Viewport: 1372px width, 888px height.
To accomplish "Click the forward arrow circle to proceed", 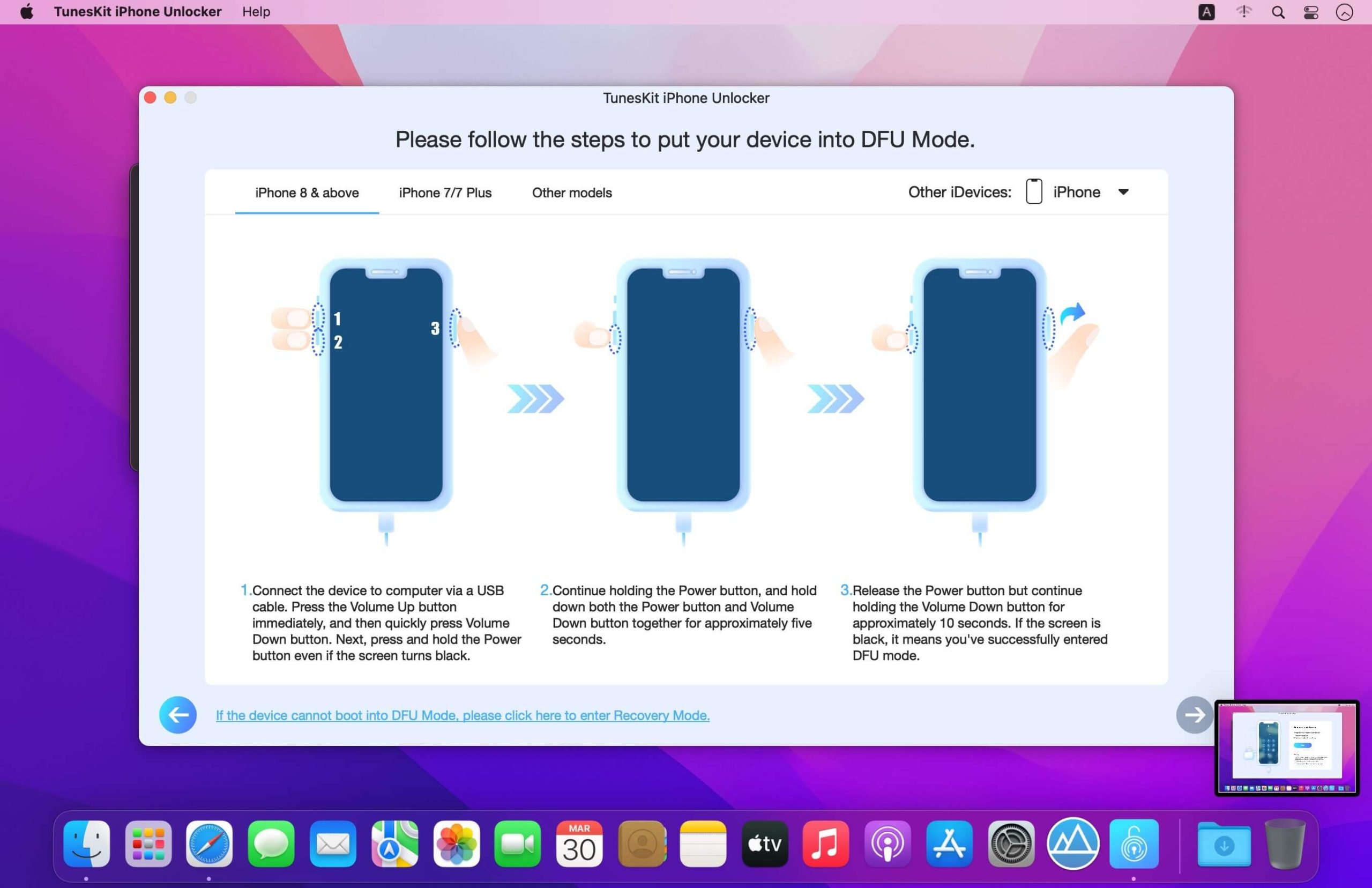I will 1193,714.
